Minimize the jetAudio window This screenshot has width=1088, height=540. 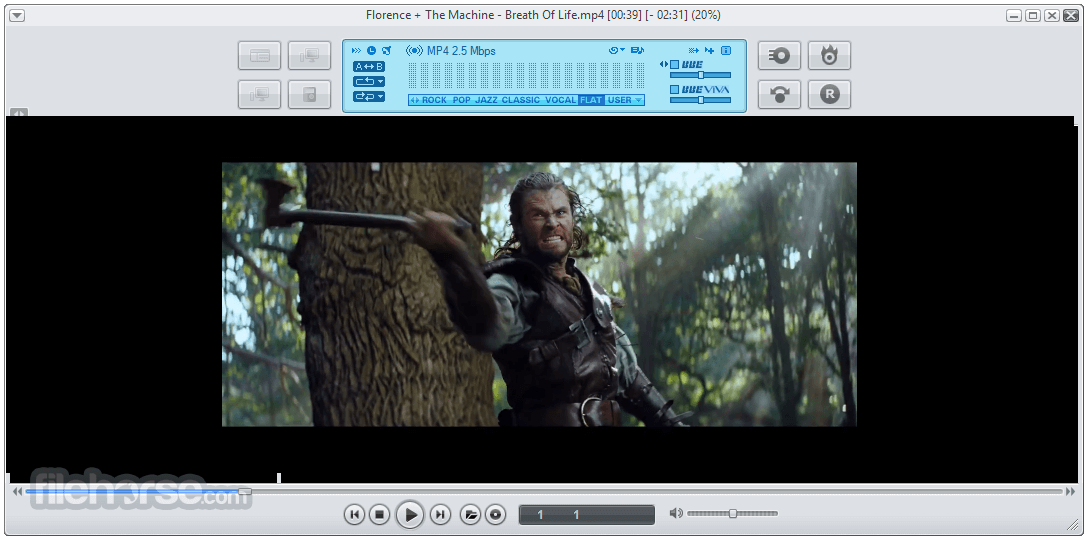pyautogui.click(x=1014, y=15)
